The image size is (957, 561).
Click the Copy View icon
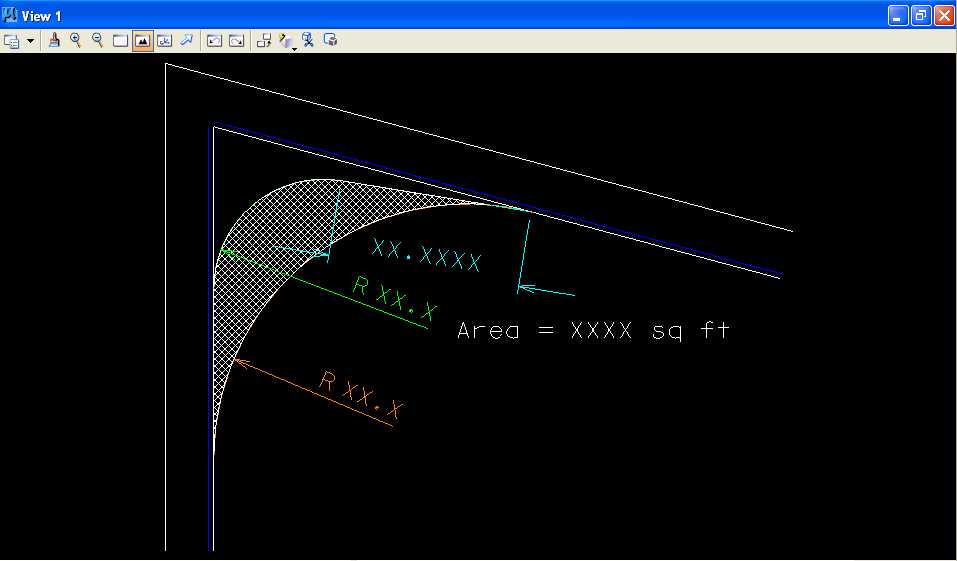[264, 41]
